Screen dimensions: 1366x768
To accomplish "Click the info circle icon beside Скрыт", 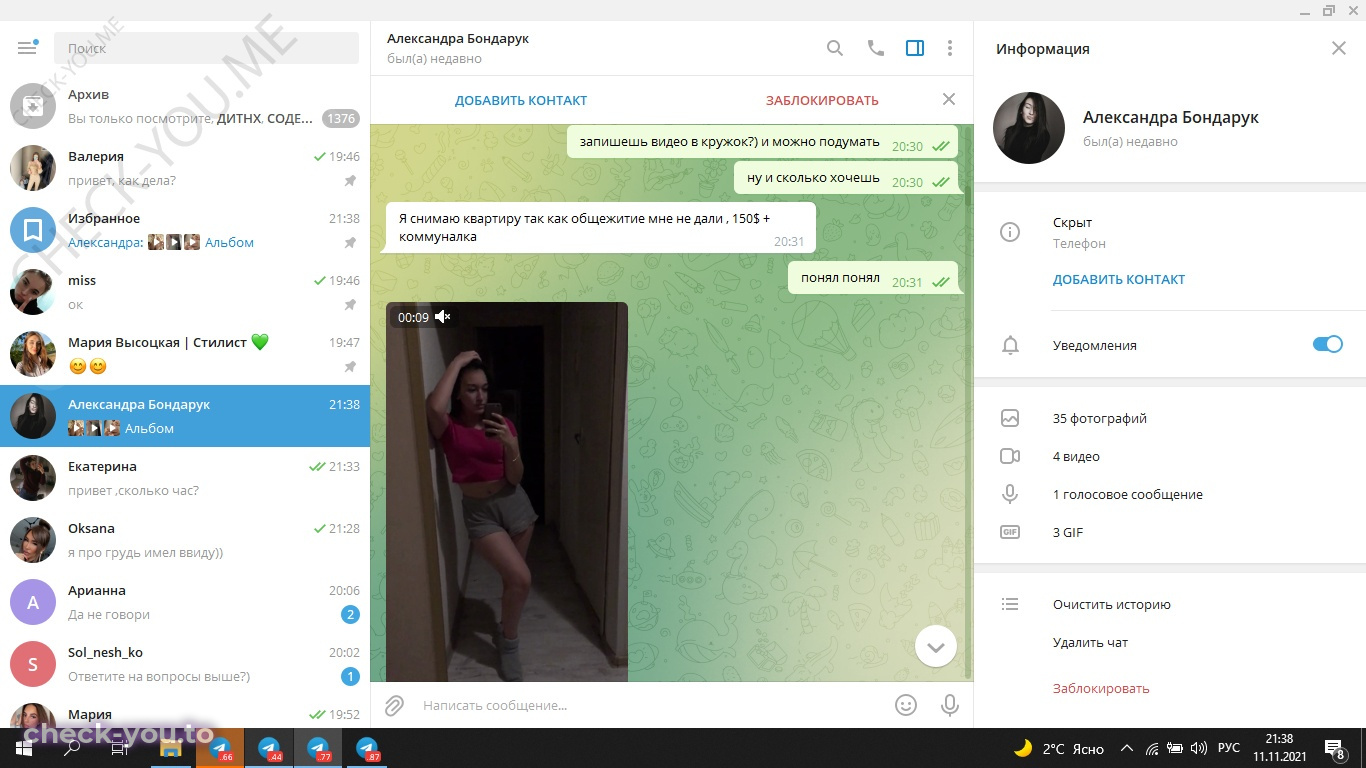I will pyautogui.click(x=1010, y=232).
